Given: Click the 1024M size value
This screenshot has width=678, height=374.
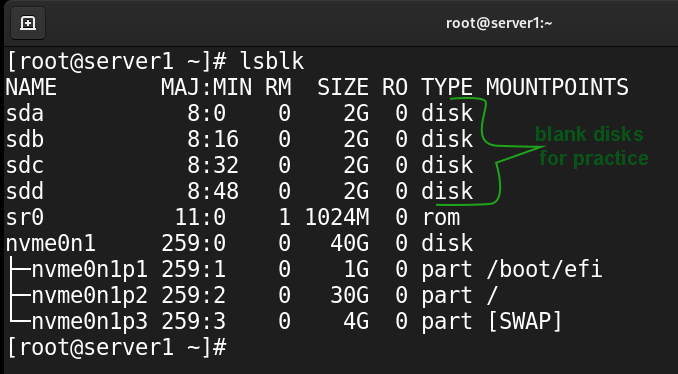Looking at the screenshot, I should [x=337, y=217].
